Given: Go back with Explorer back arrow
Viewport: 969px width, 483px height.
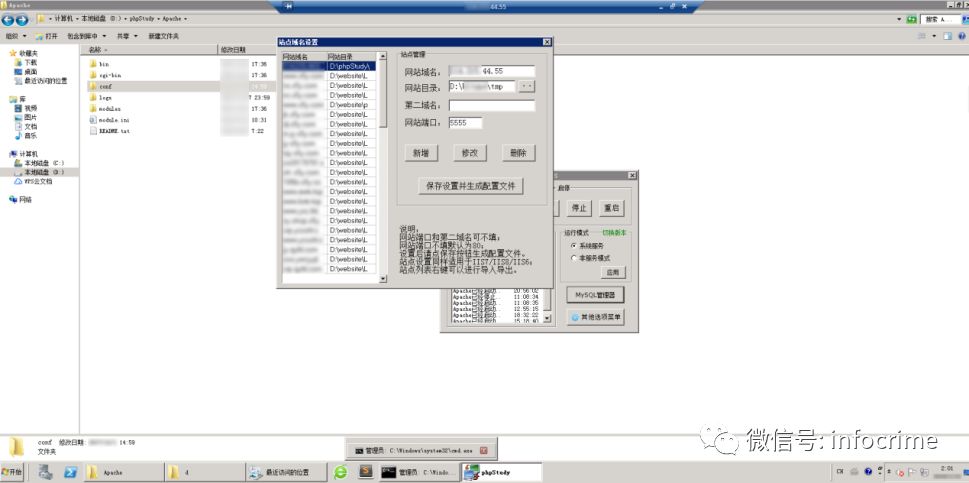Looking at the screenshot, I should click(x=8, y=19).
